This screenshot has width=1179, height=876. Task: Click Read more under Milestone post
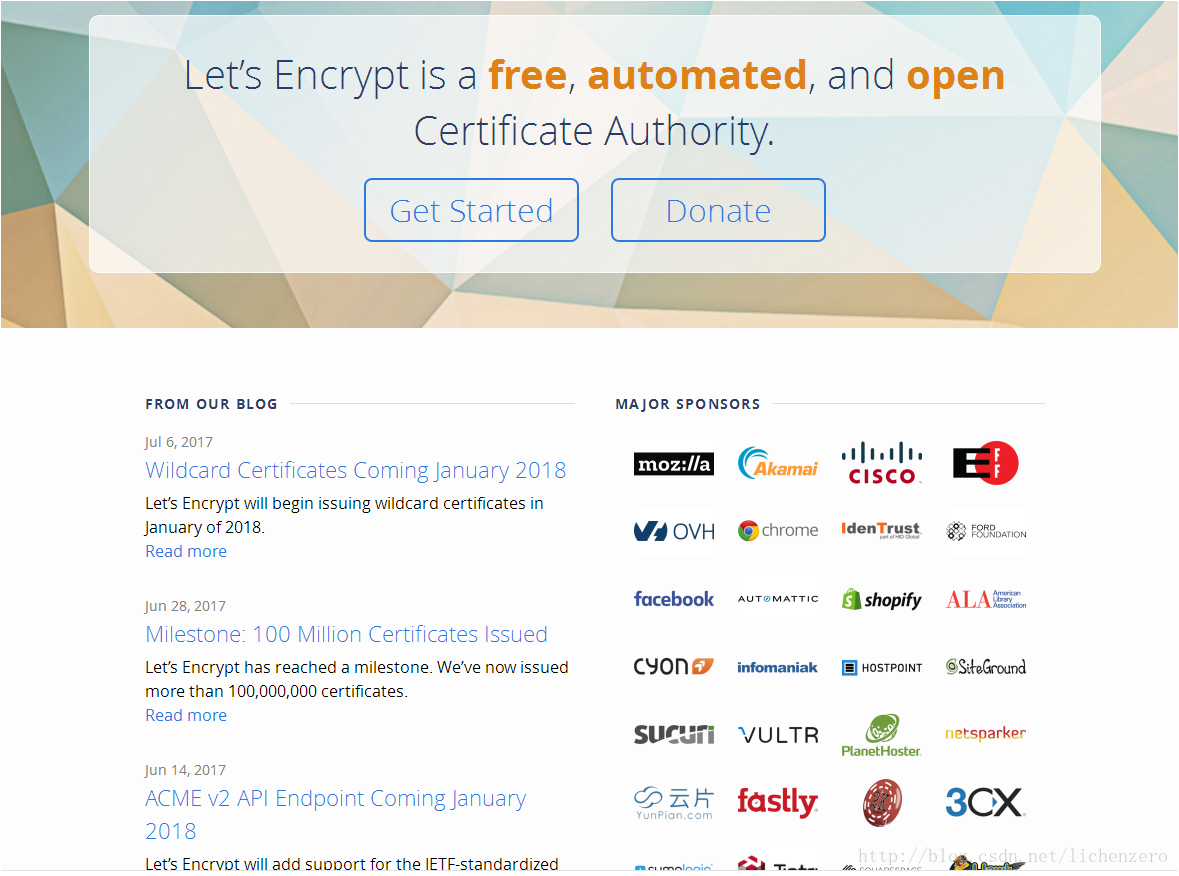tap(186, 715)
